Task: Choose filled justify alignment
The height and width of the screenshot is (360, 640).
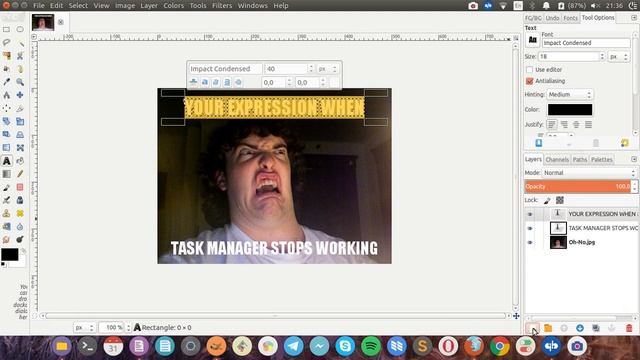Action: click(588, 124)
